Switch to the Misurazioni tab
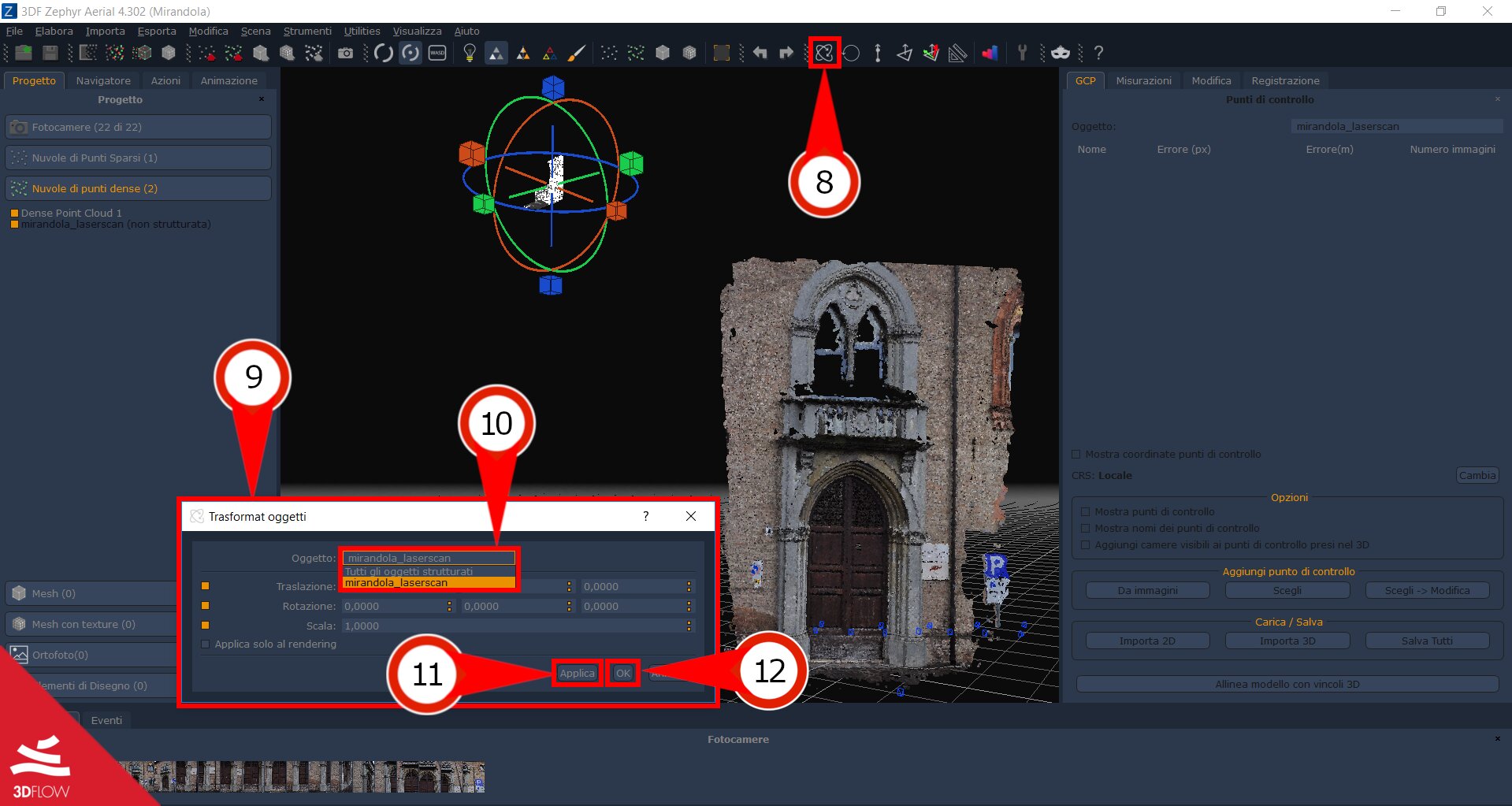This screenshot has width=1512, height=806. 1143,80
